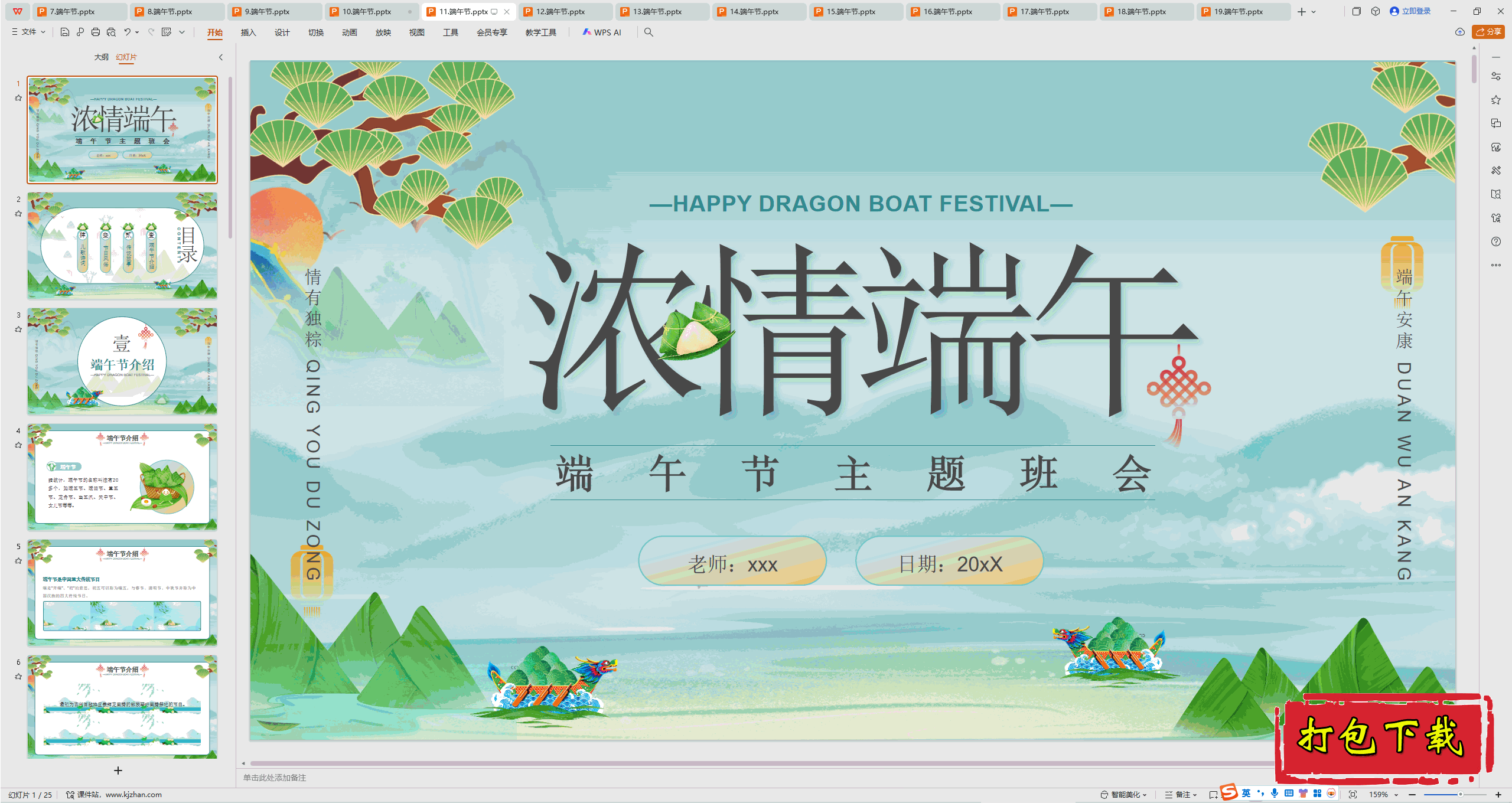Viewport: 1512px width, 803px height.
Task: Open the 插入 ribbon tab
Action: (x=248, y=32)
